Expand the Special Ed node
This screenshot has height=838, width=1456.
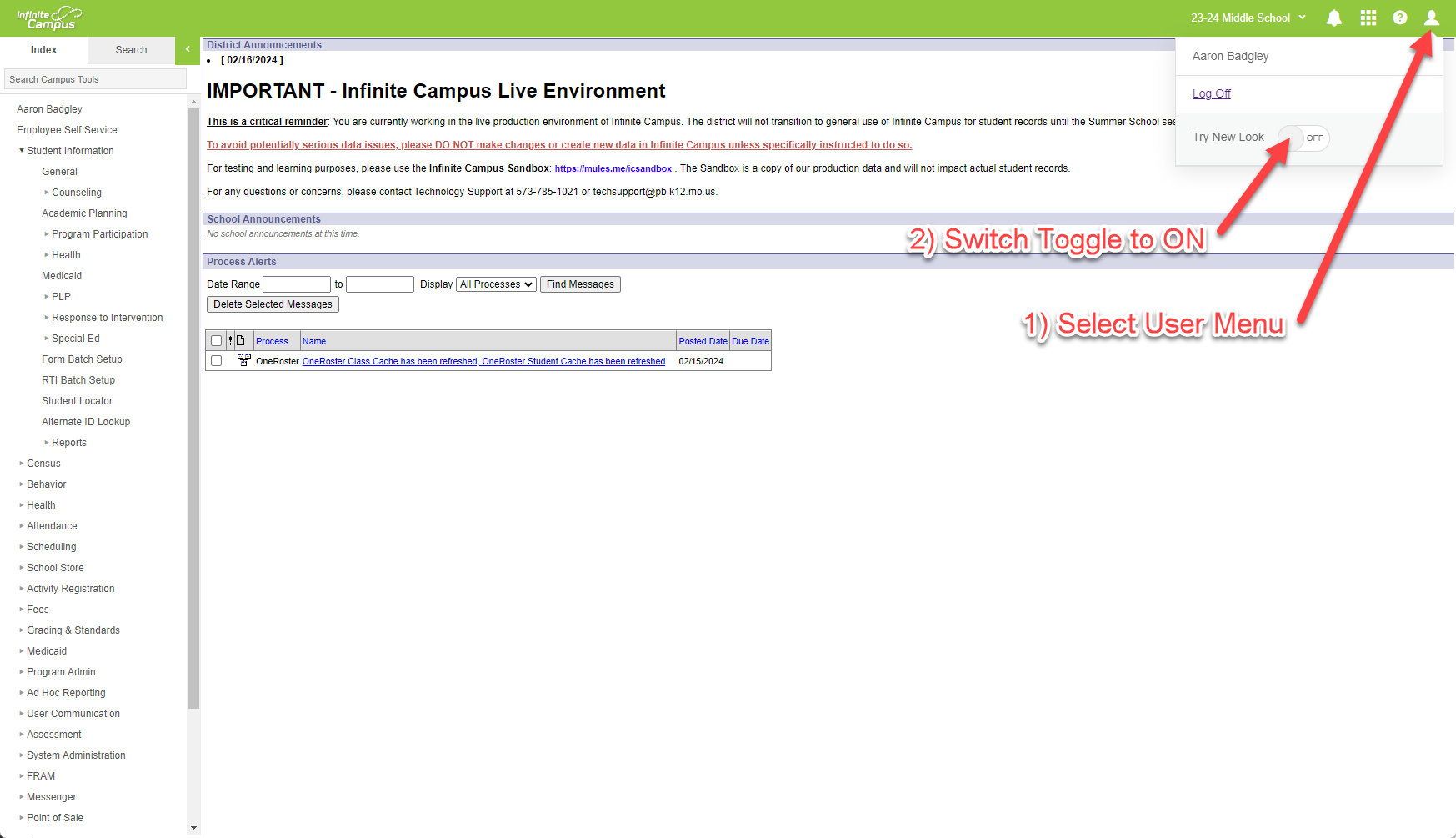(47, 339)
